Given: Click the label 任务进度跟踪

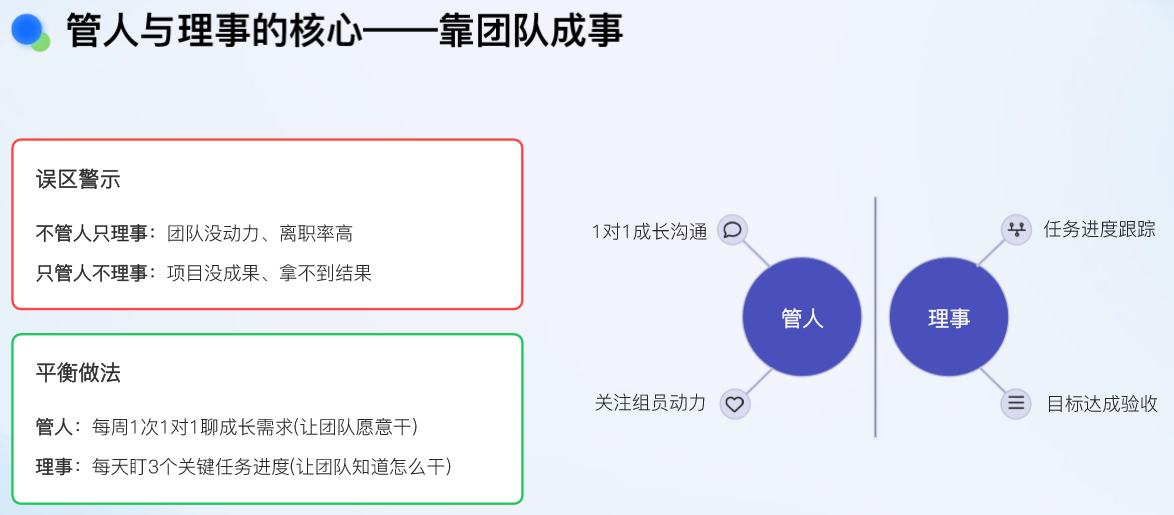Looking at the screenshot, I should tap(1100, 230).
